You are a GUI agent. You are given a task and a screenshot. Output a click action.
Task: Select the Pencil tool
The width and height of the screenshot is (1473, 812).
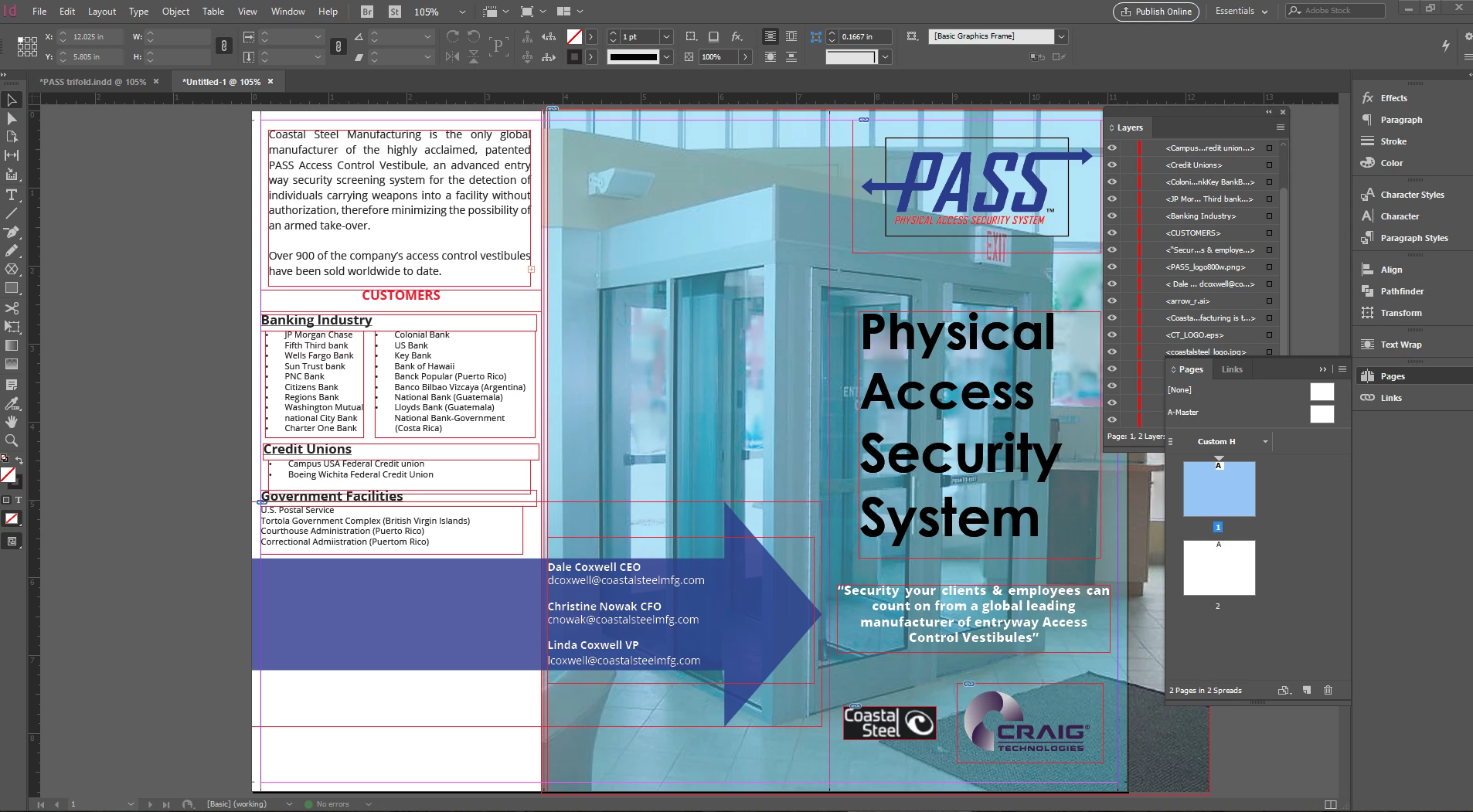pos(12,250)
